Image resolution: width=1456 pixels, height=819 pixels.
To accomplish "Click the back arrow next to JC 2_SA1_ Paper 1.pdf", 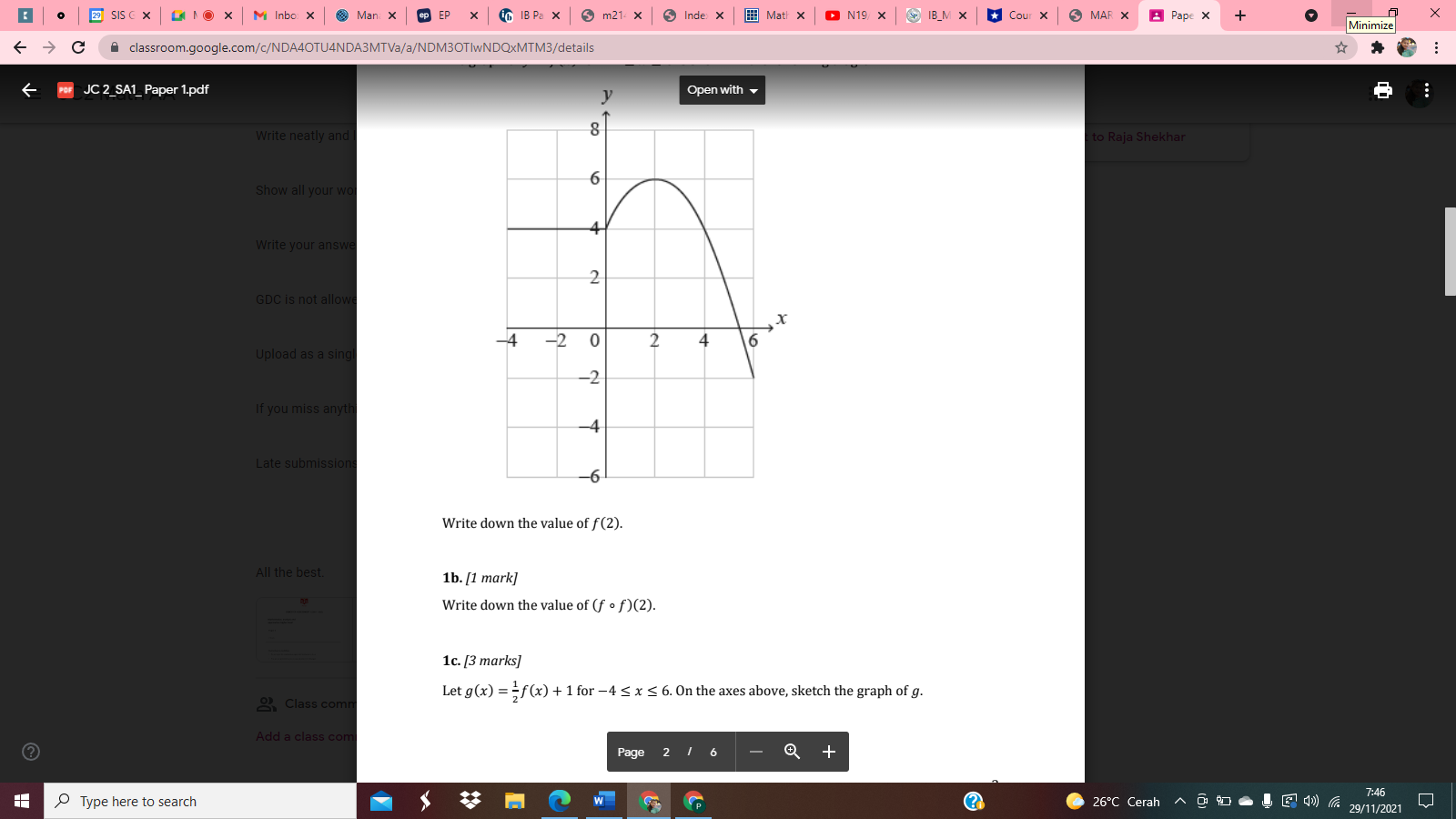I will click(x=28, y=89).
